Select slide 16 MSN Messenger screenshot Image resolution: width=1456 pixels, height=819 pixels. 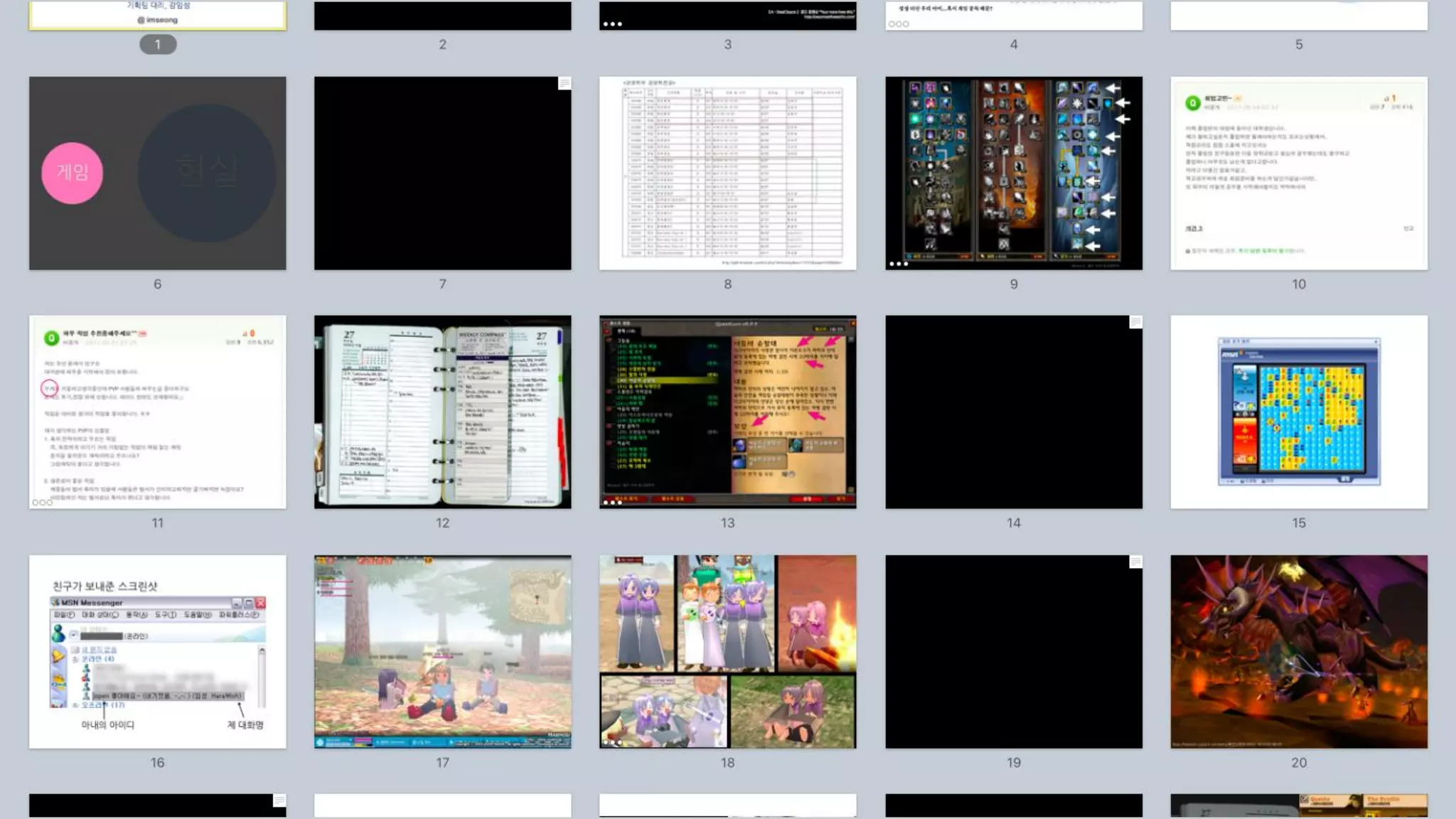click(158, 651)
